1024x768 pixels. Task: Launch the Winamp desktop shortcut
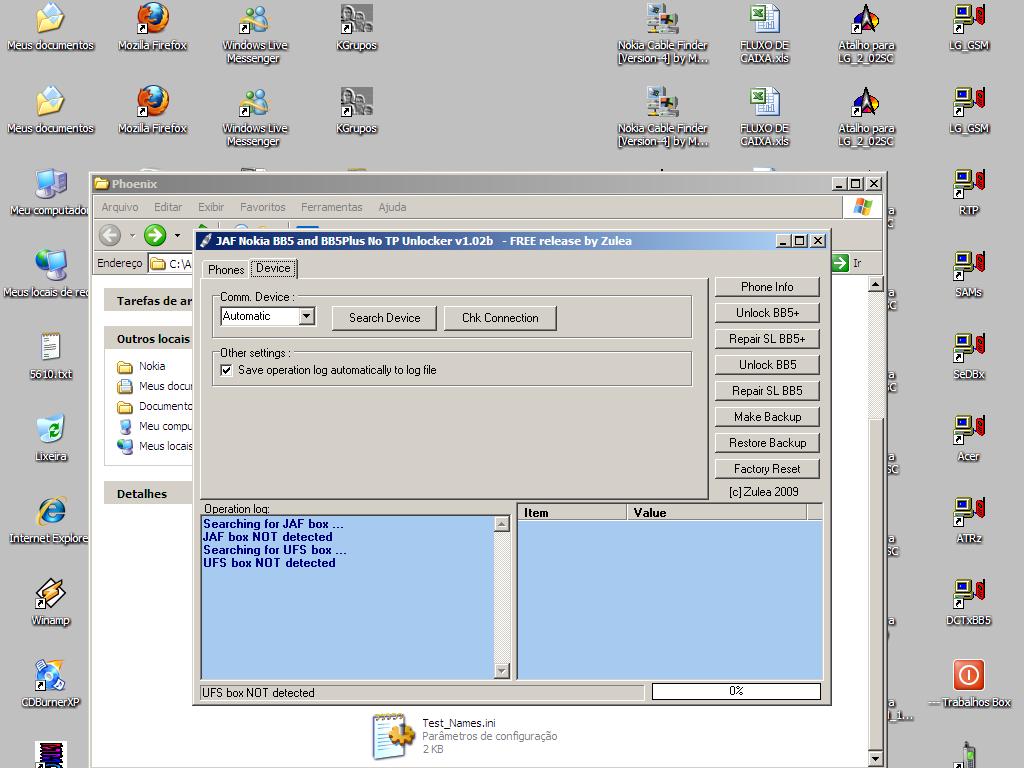tap(51, 602)
